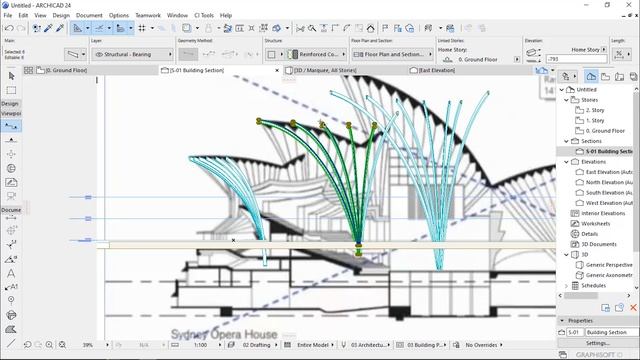
Task: Click the 0. Ground Floor home story arrow
Action: 517,60
